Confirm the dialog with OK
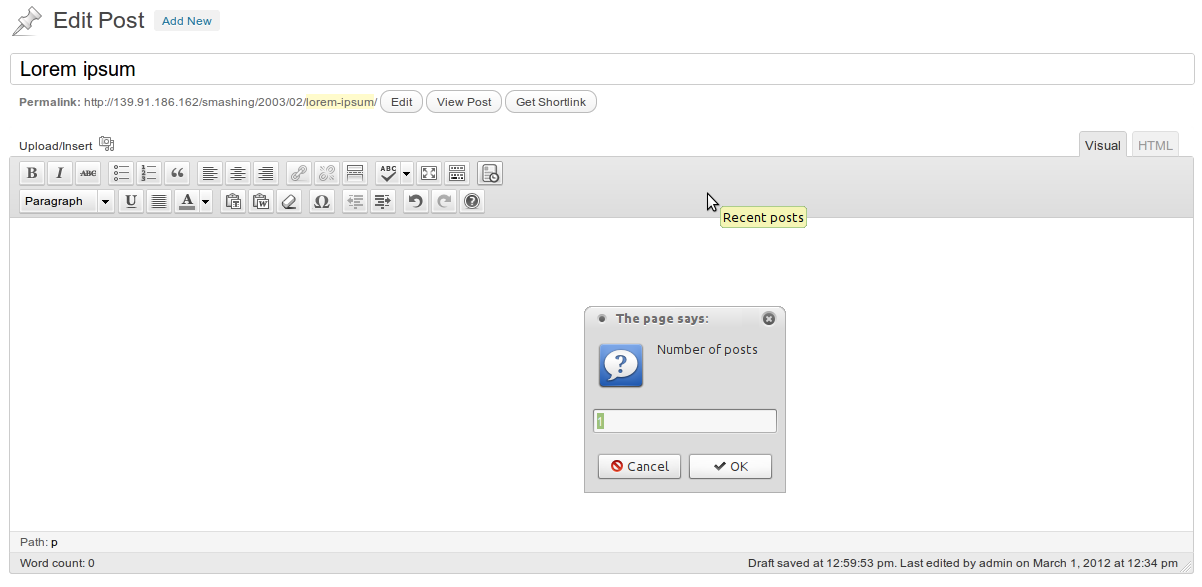The width and height of the screenshot is (1202, 587). (730, 466)
